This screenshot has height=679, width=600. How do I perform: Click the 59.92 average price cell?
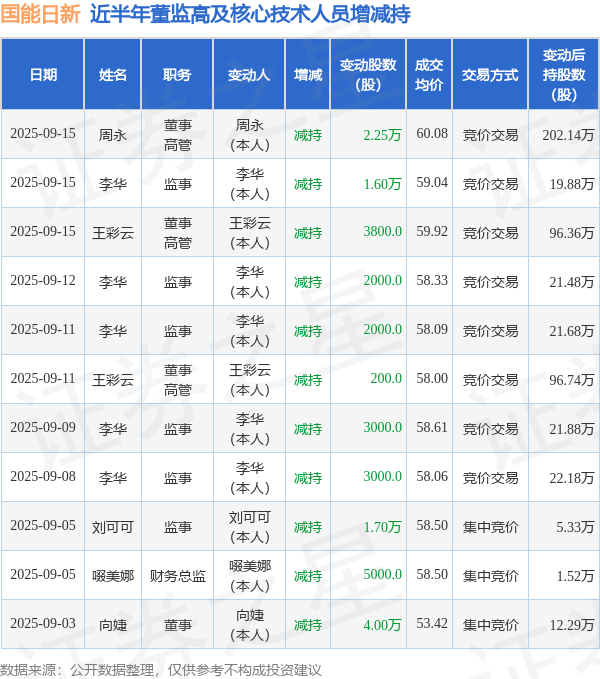coord(432,231)
